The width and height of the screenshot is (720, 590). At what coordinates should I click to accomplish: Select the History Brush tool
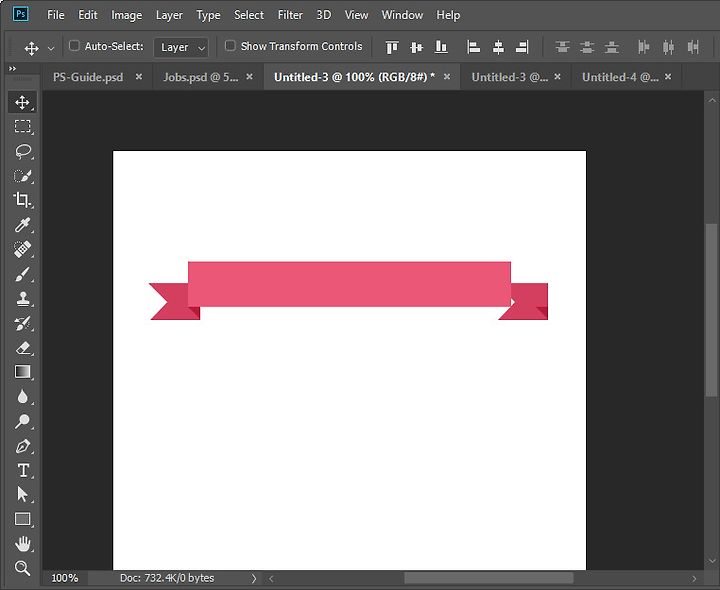pos(22,323)
